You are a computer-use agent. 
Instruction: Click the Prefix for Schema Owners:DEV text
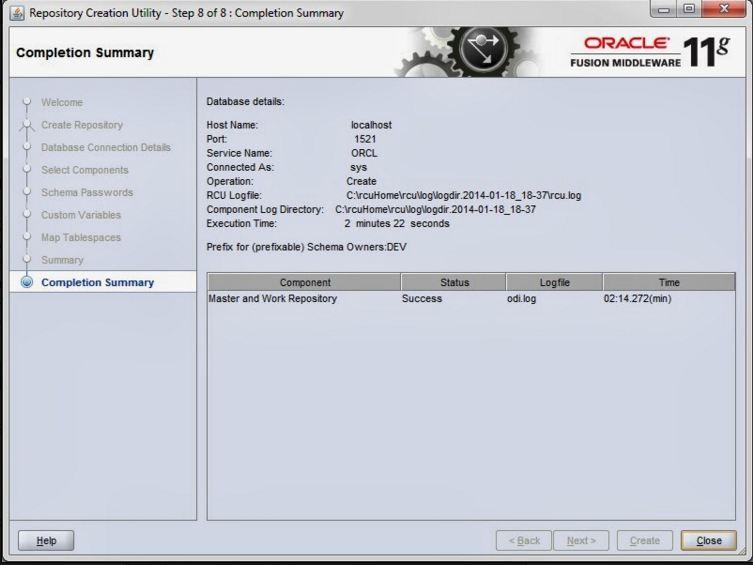pyautogui.click(x=306, y=247)
